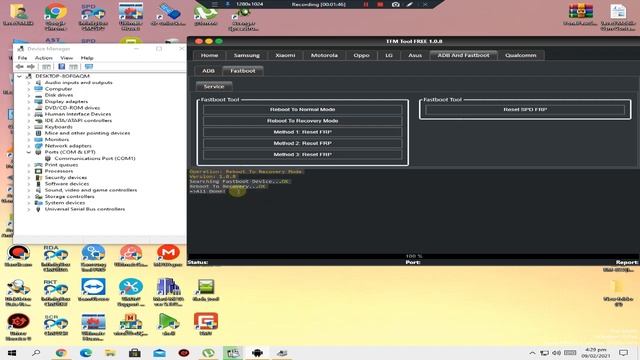The height and width of the screenshot is (360, 640).
Task: Open the red M MEGAsync desktop icon
Action: (168, 256)
